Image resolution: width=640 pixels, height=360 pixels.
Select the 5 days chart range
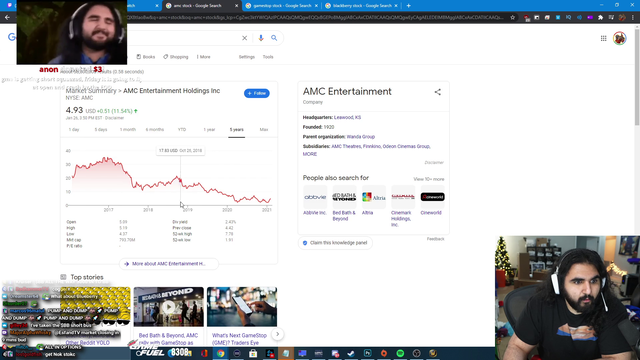[x=101, y=130]
